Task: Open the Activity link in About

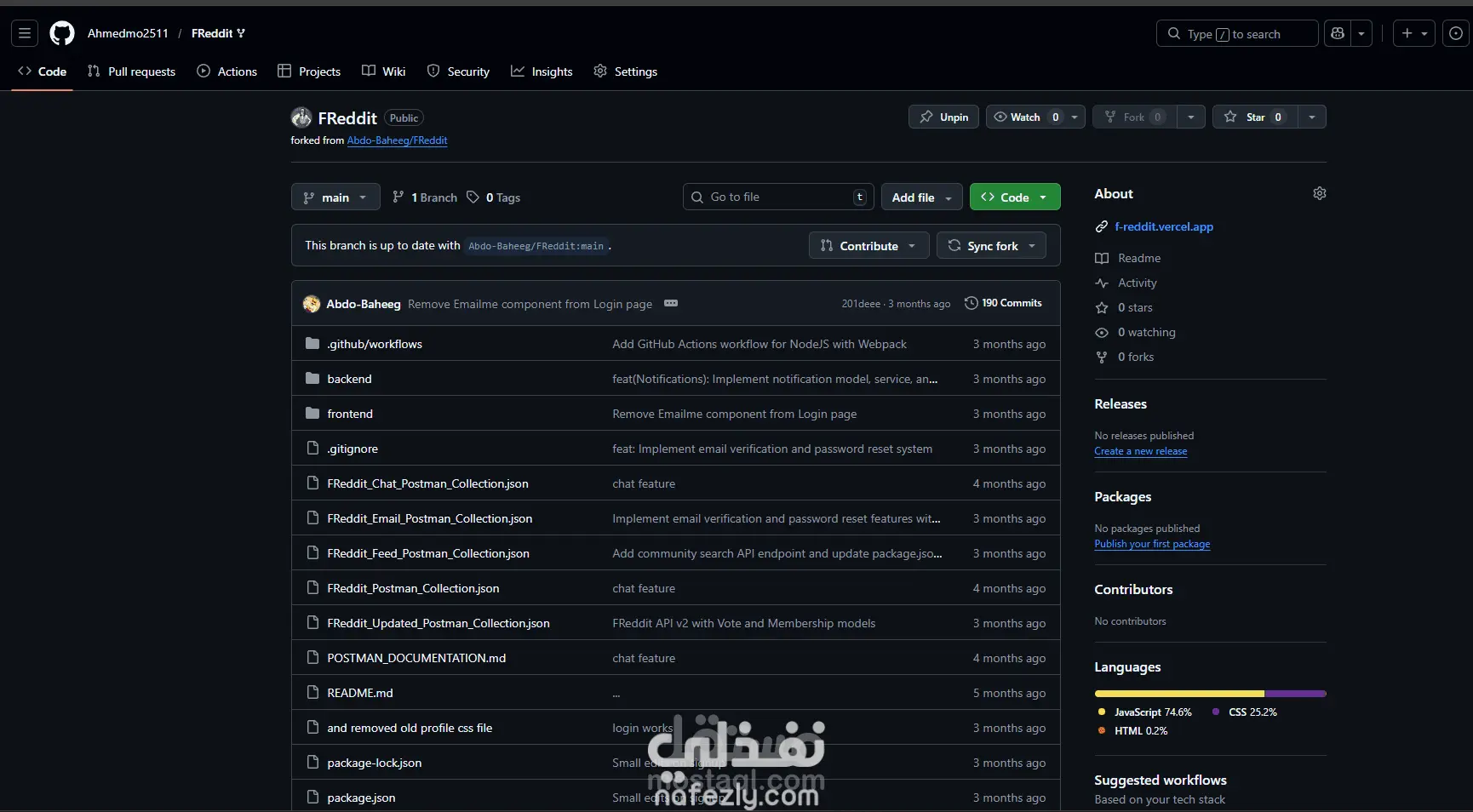Action: (x=1137, y=283)
